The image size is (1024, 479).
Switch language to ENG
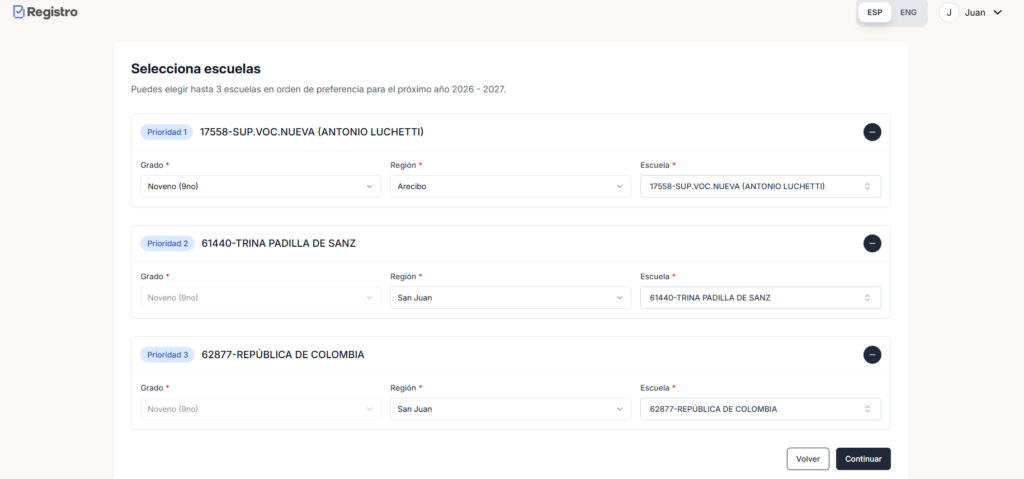tap(908, 12)
